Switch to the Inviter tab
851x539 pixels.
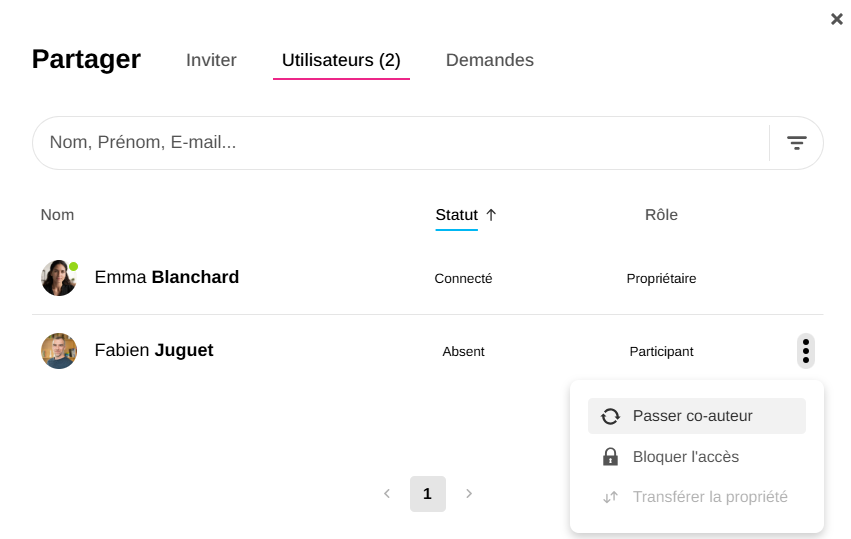211,60
